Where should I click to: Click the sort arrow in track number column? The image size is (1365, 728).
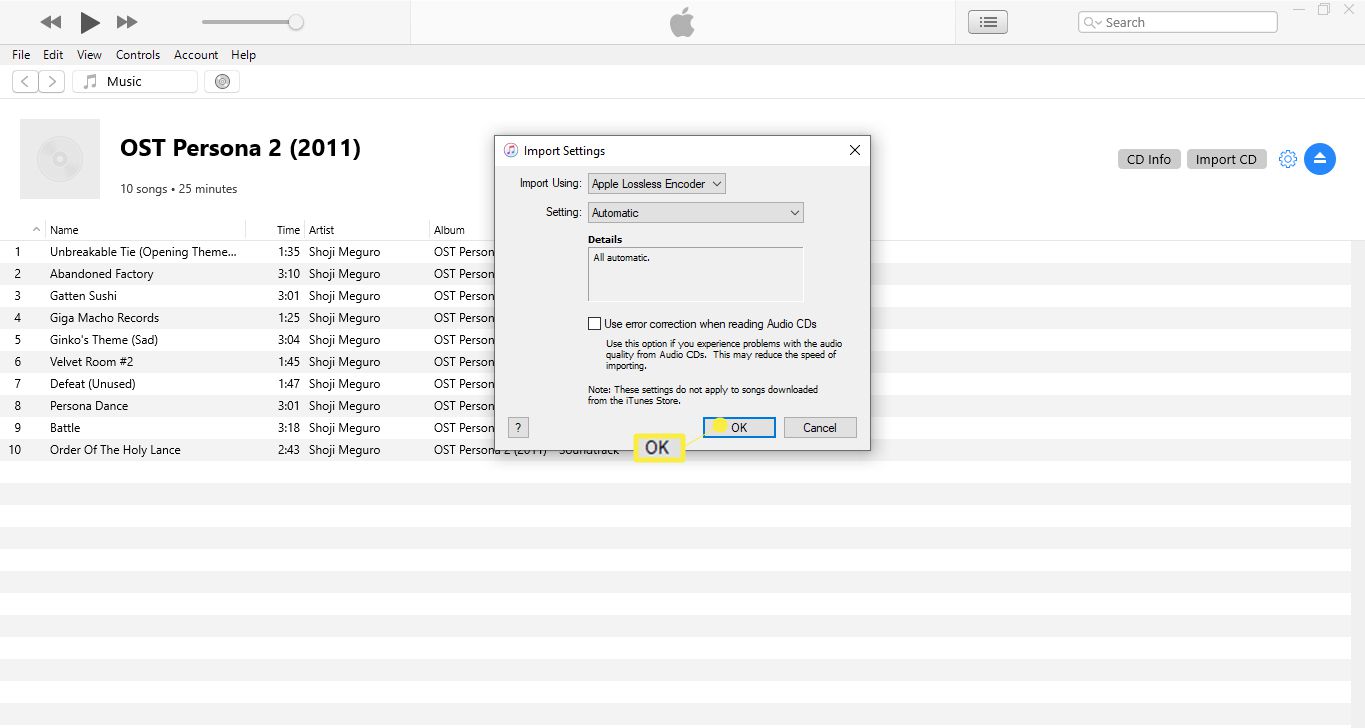(37, 230)
